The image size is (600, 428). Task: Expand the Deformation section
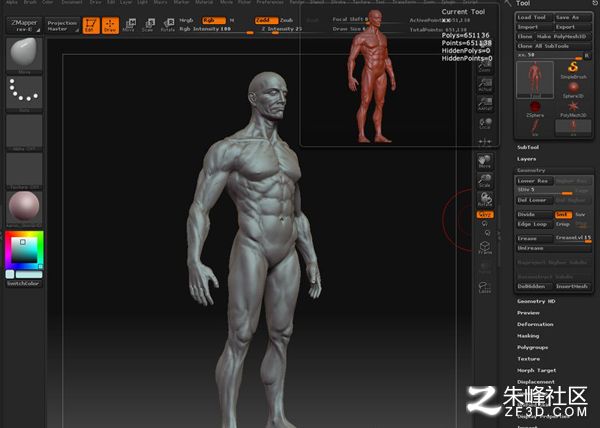(x=535, y=324)
